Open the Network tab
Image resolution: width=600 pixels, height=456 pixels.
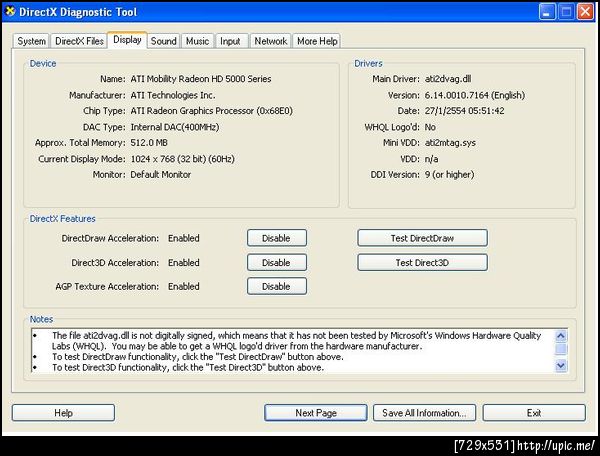pyautogui.click(x=271, y=41)
